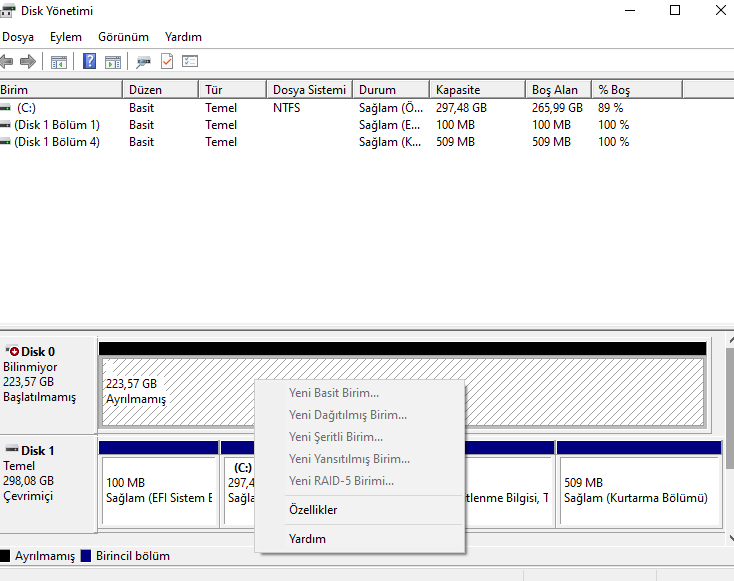Click the NTFS file system cell
Viewport: 734px width, 581px height.
point(286,108)
